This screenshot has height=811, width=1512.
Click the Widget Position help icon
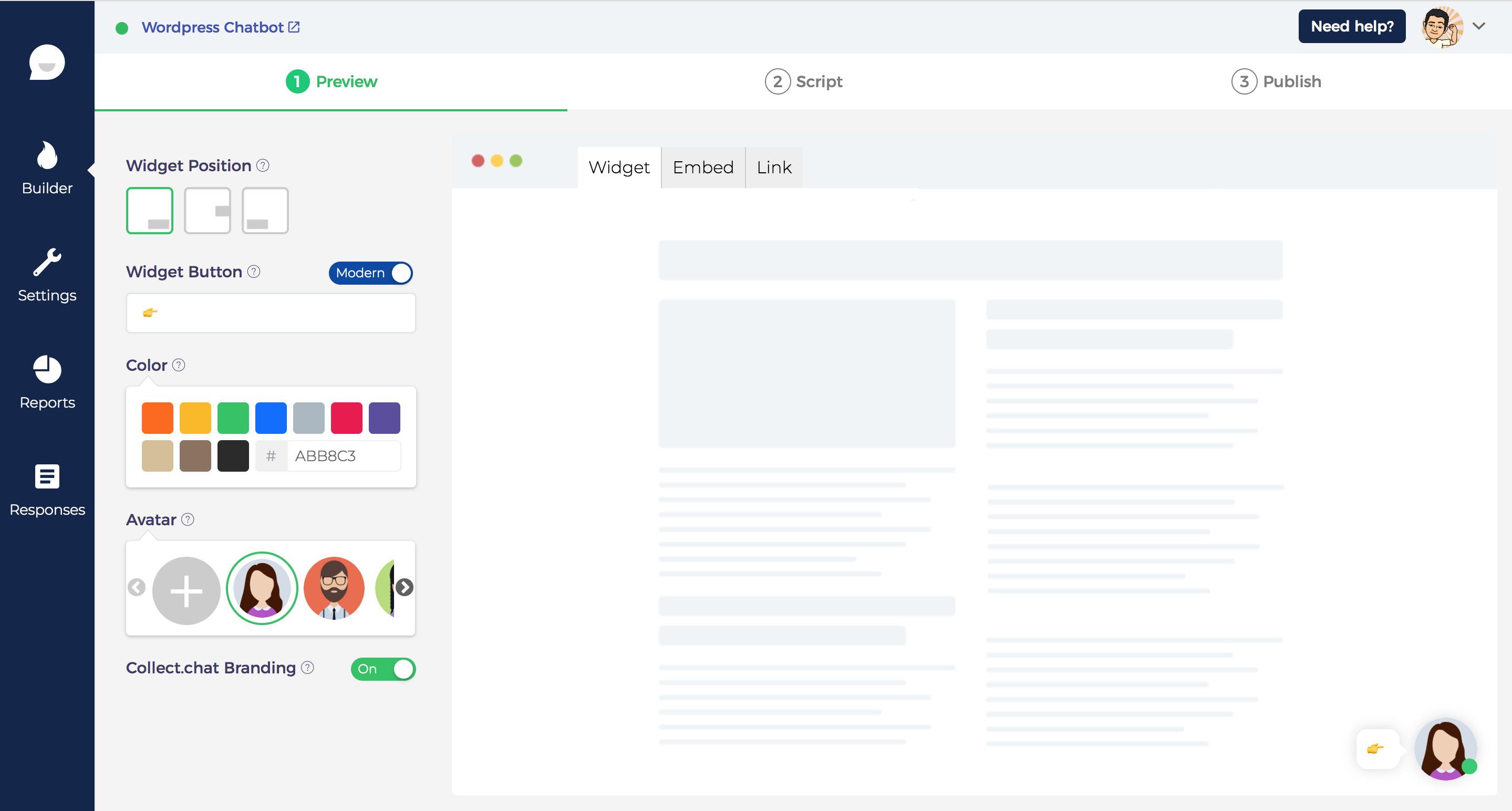pos(263,165)
